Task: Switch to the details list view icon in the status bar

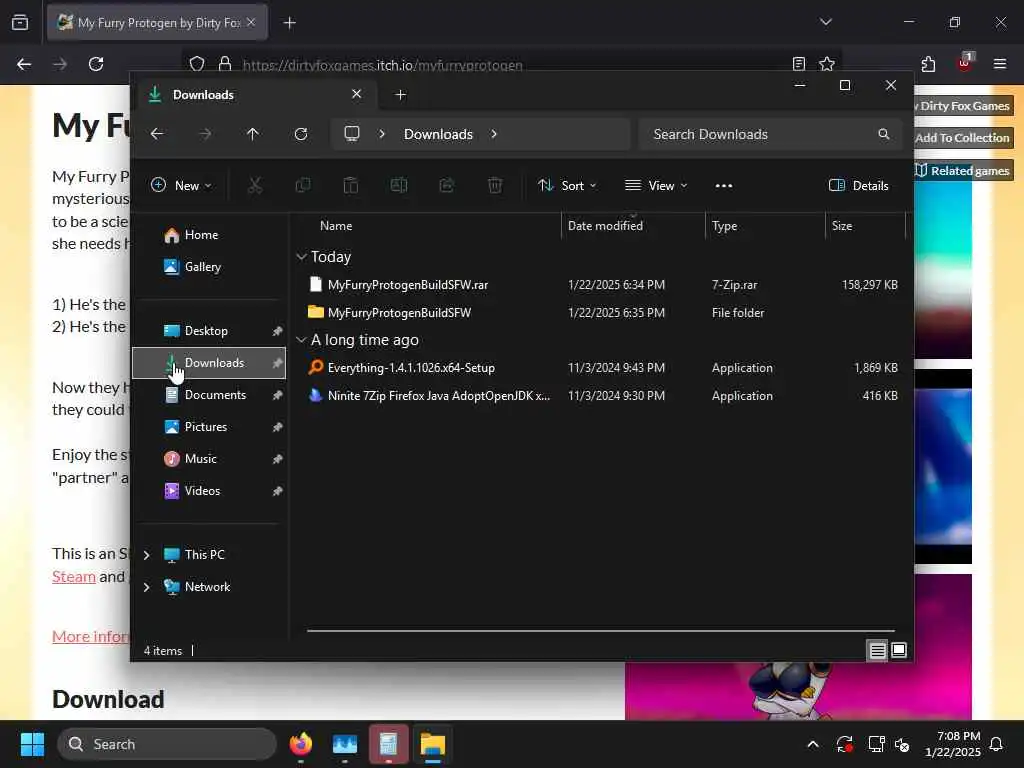Action: pyautogui.click(x=878, y=650)
